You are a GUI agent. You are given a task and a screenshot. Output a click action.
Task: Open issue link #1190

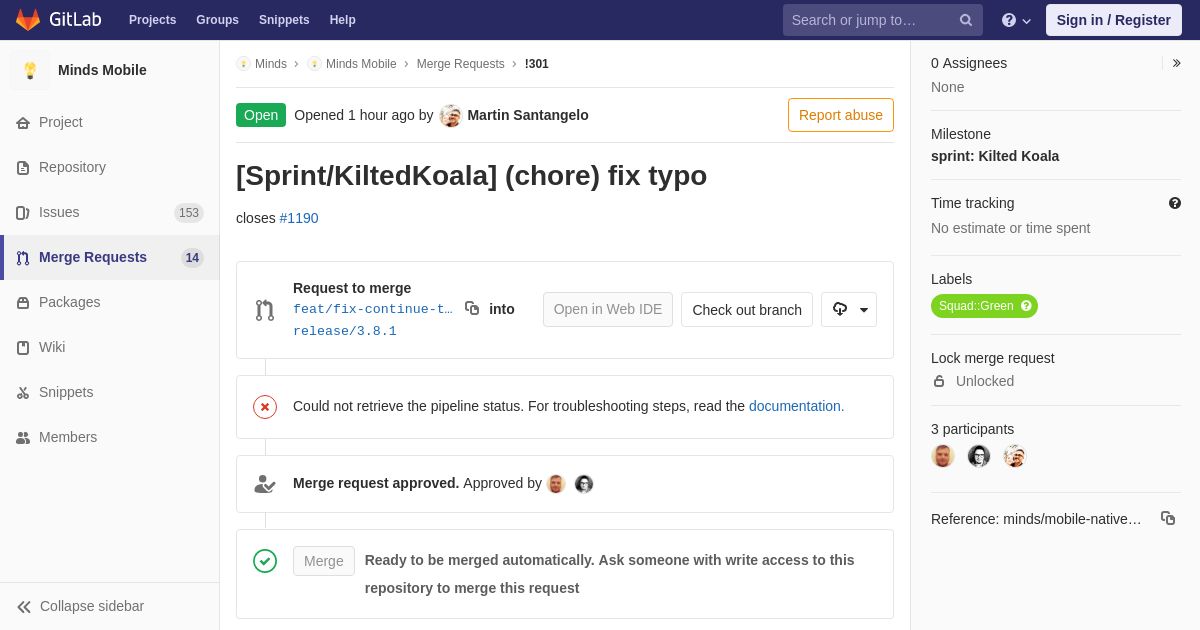[299, 218]
